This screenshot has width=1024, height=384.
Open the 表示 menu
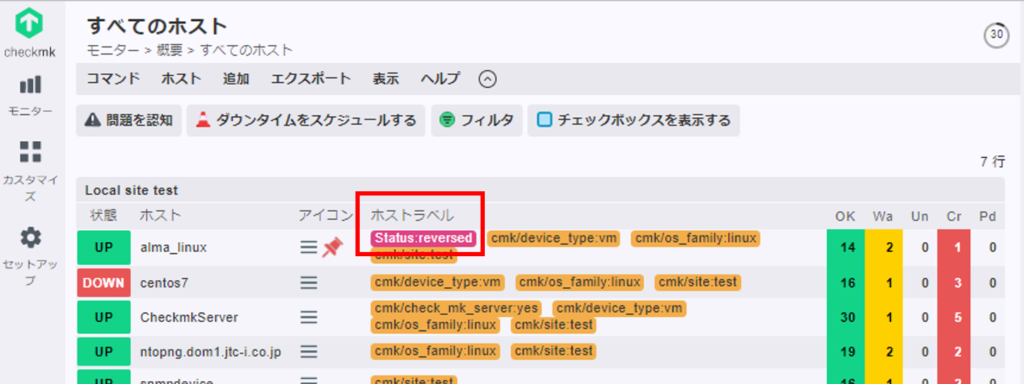click(385, 79)
